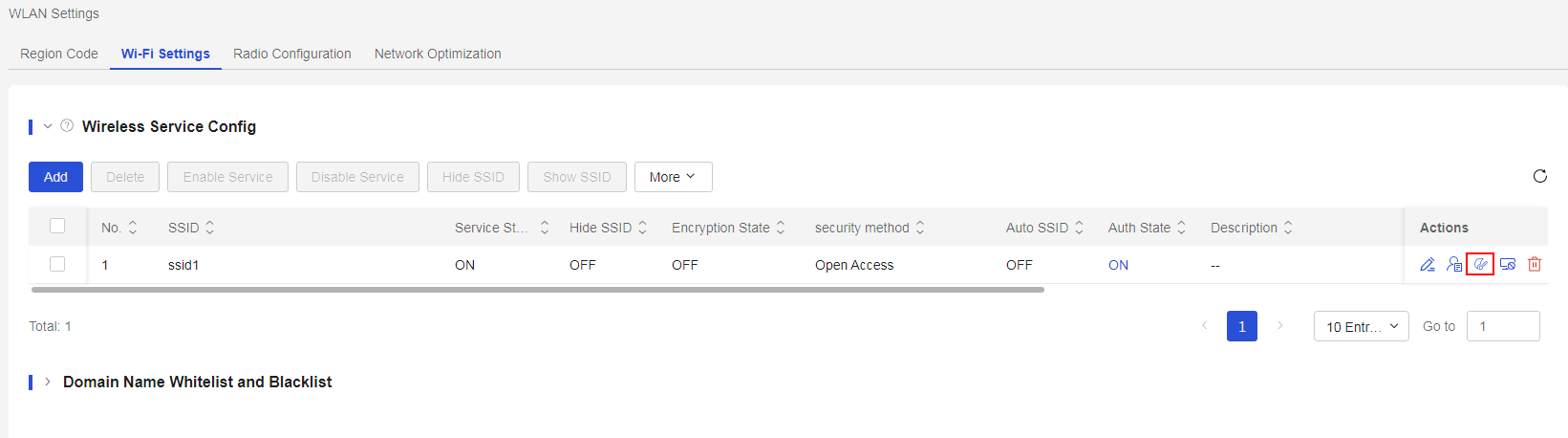The image size is (1568, 438).
Task: Open the Network Optimization tab
Action: point(438,54)
